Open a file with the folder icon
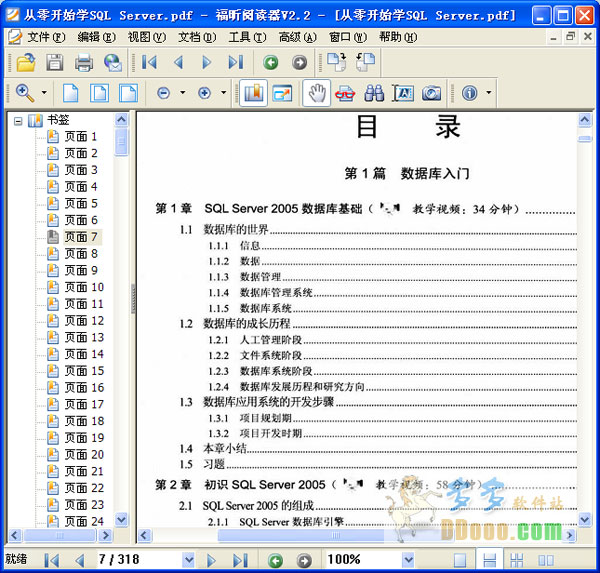This screenshot has width=600, height=573. [x=26, y=62]
